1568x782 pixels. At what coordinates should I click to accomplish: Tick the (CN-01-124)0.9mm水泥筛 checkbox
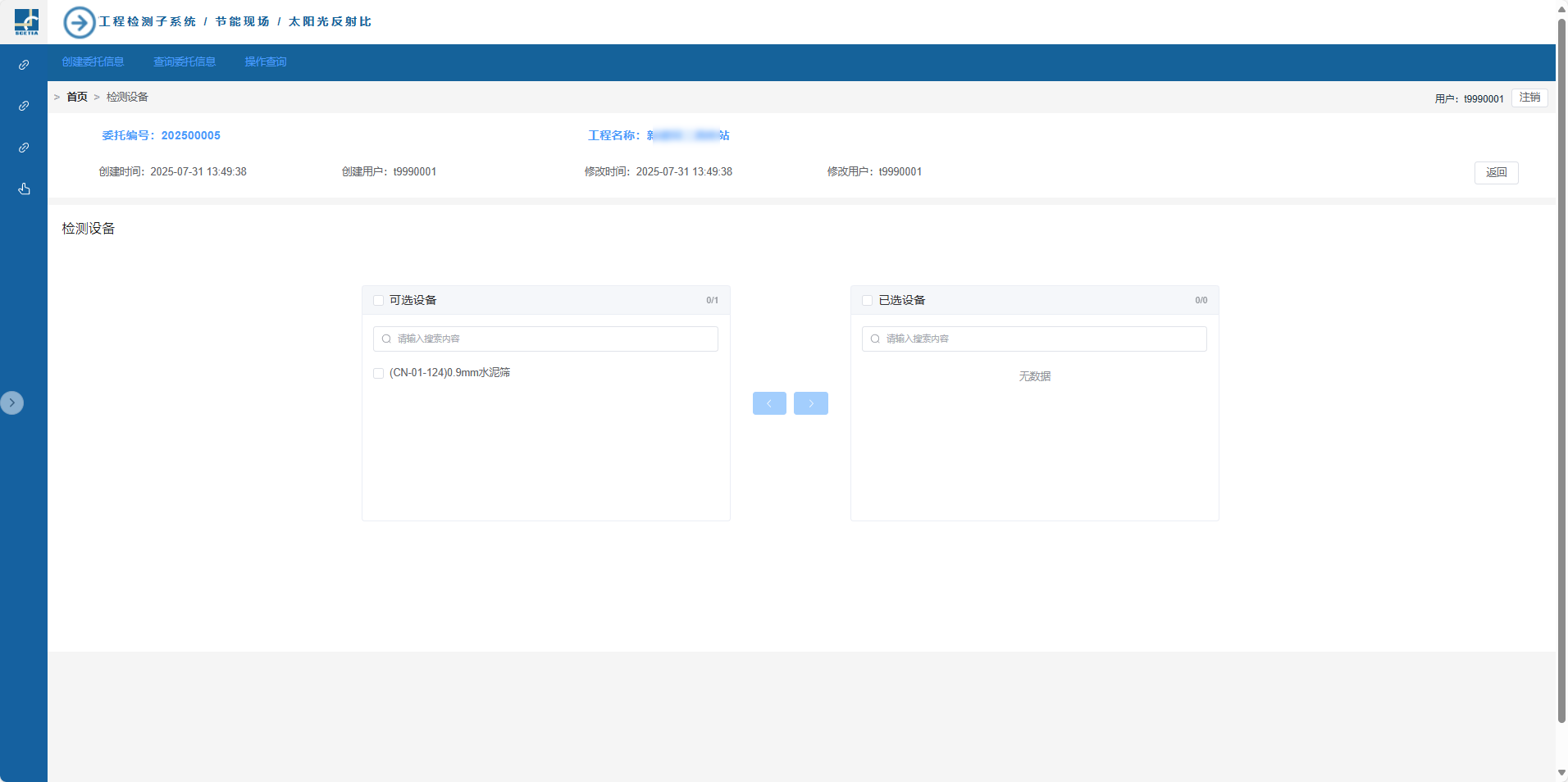(x=378, y=373)
